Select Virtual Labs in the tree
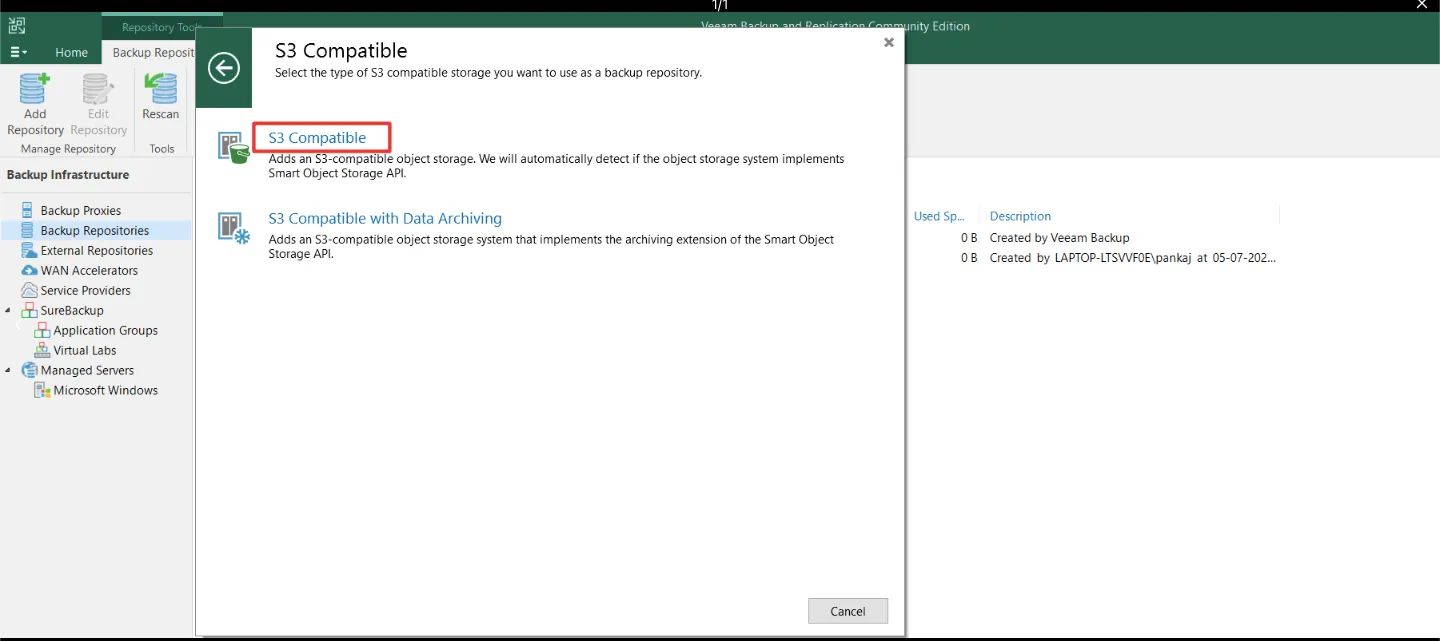Screen dimensions: 1440x641 [85, 350]
